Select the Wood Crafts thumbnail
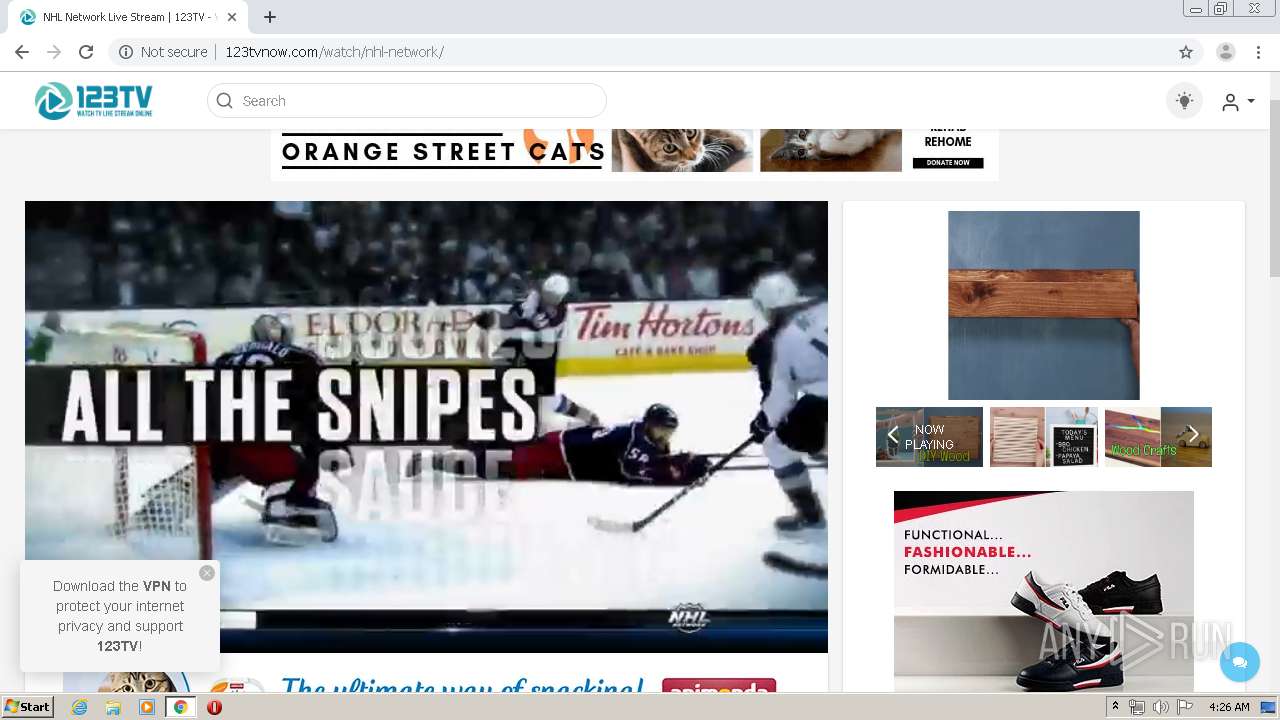Image resolution: width=1280 pixels, height=720 pixels. click(x=1158, y=437)
